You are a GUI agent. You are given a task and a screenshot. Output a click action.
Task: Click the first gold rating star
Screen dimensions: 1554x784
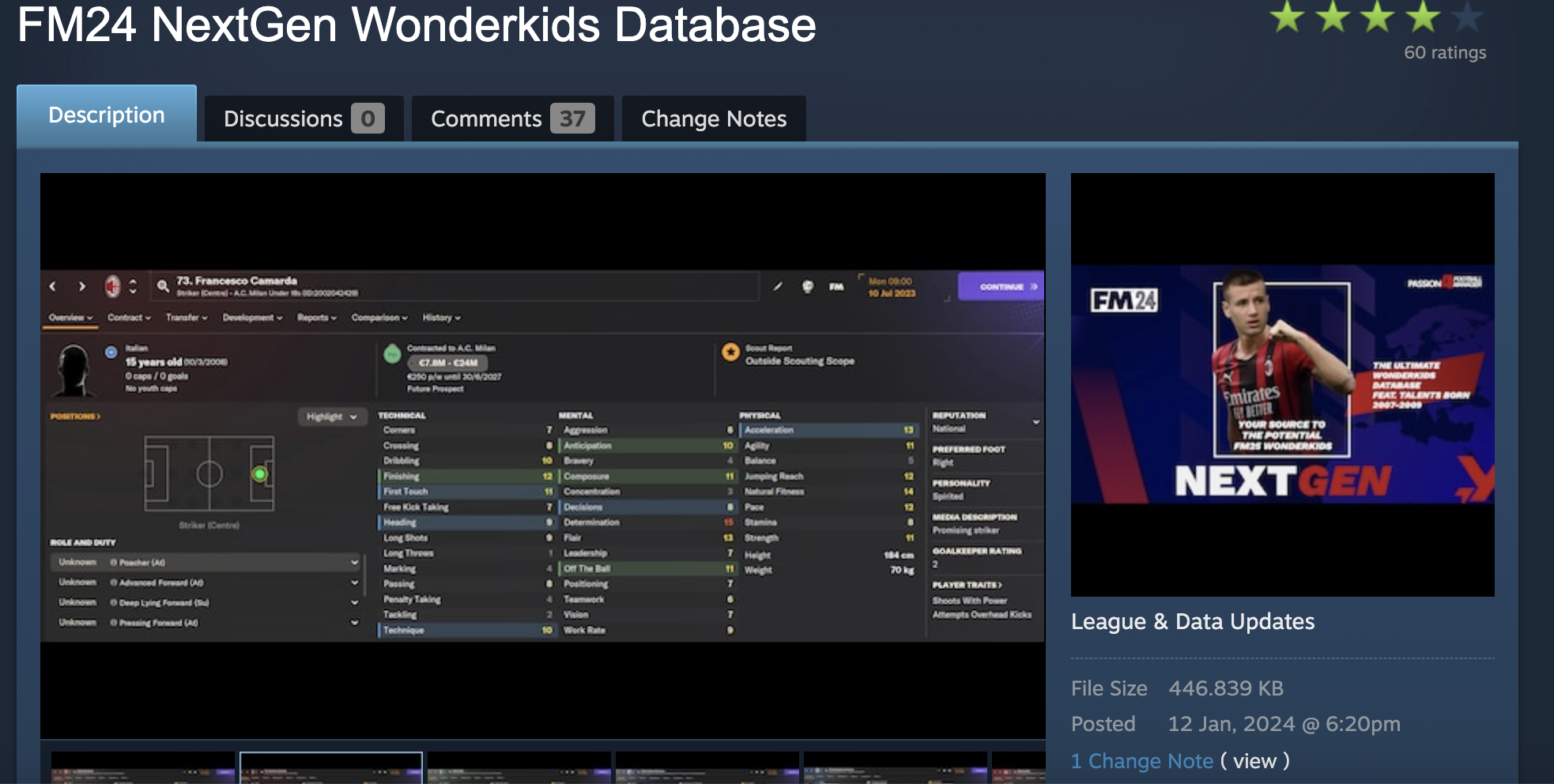tap(1287, 16)
